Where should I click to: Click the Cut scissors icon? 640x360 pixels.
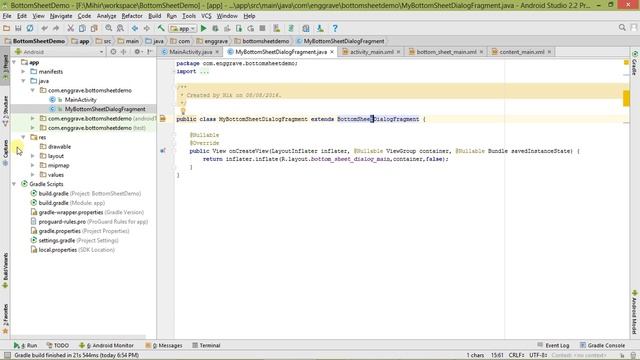pyautogui.click(x=71, y=28)
